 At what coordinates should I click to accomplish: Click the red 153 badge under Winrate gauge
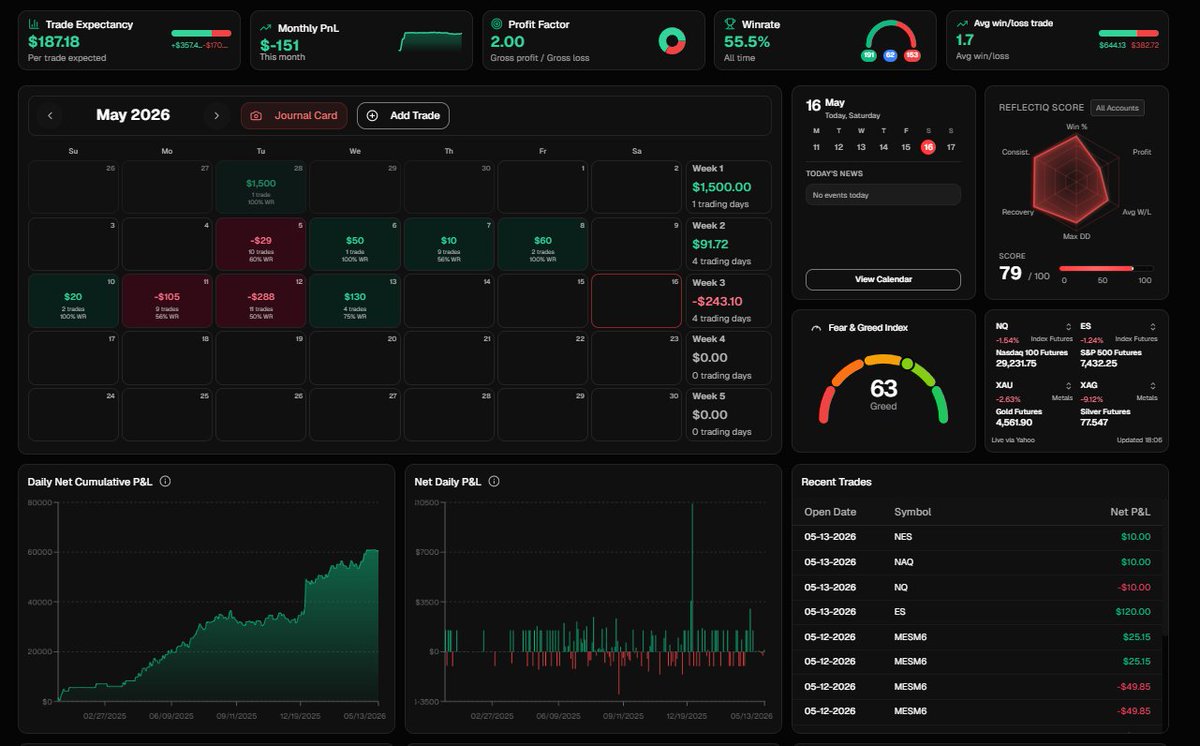coord(912,56)
